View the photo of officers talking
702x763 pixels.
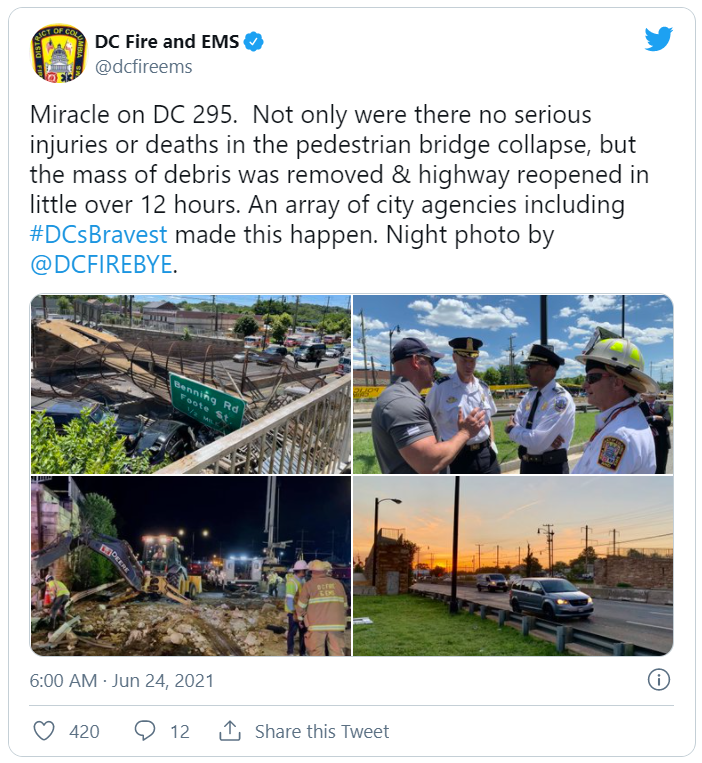(x=513, y=384)
